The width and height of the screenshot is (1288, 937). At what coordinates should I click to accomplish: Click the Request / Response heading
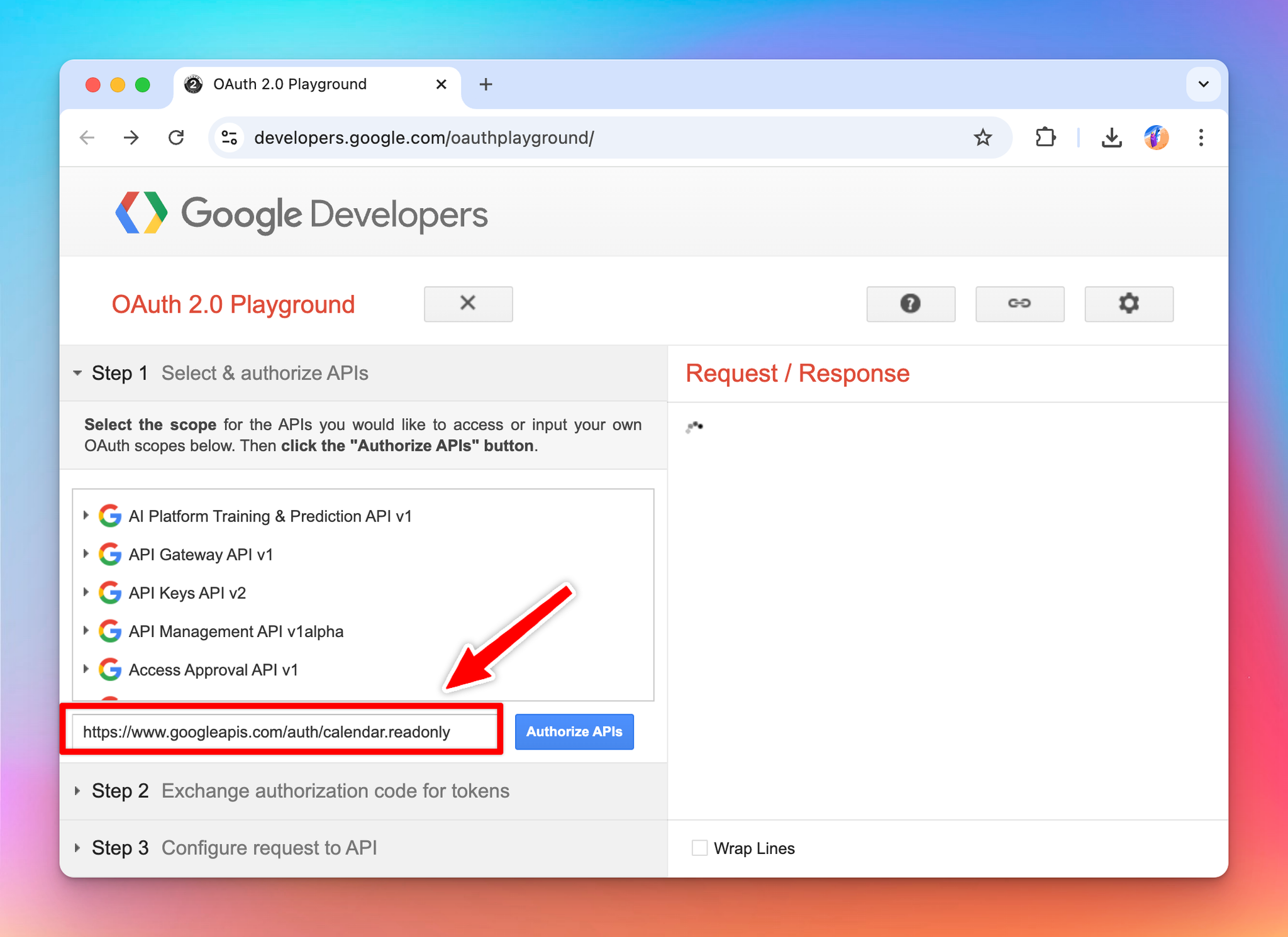[x=797, y=373]
